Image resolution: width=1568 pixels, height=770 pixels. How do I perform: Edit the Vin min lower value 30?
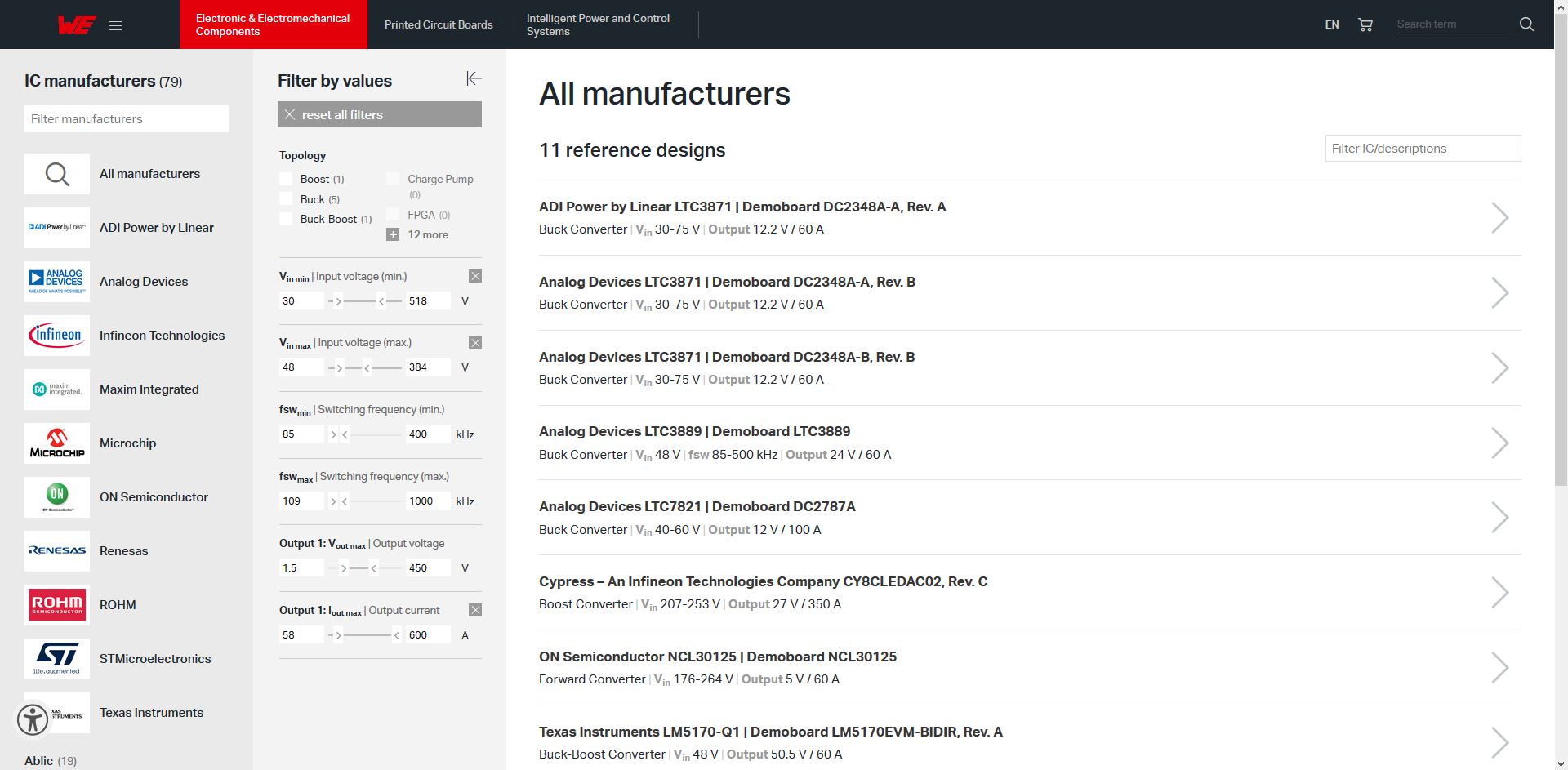(301, 301)
